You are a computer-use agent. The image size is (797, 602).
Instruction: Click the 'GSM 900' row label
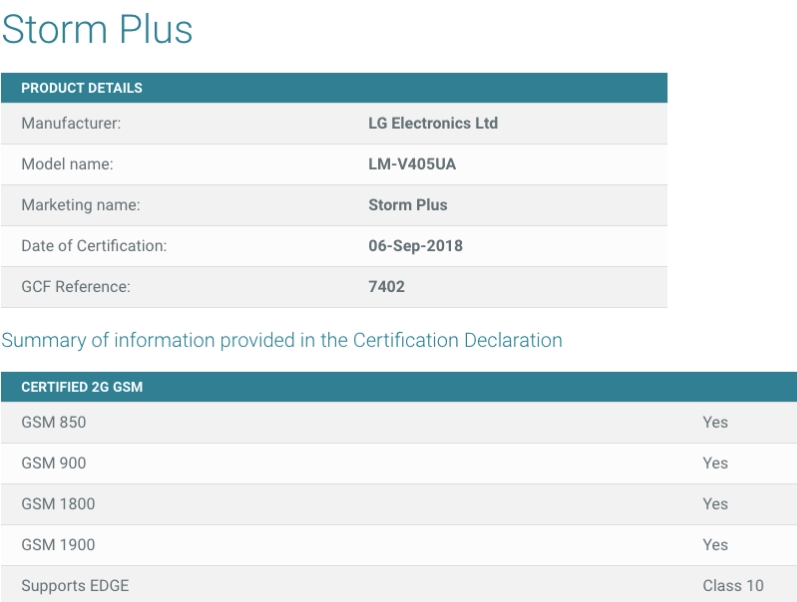click(x=53, y=463)
